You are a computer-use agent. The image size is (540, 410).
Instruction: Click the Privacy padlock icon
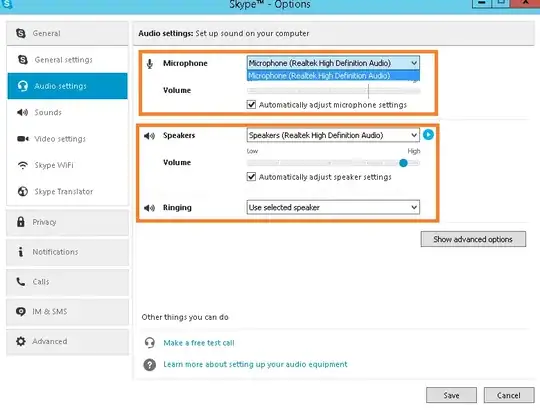click(x=21, y=222)
